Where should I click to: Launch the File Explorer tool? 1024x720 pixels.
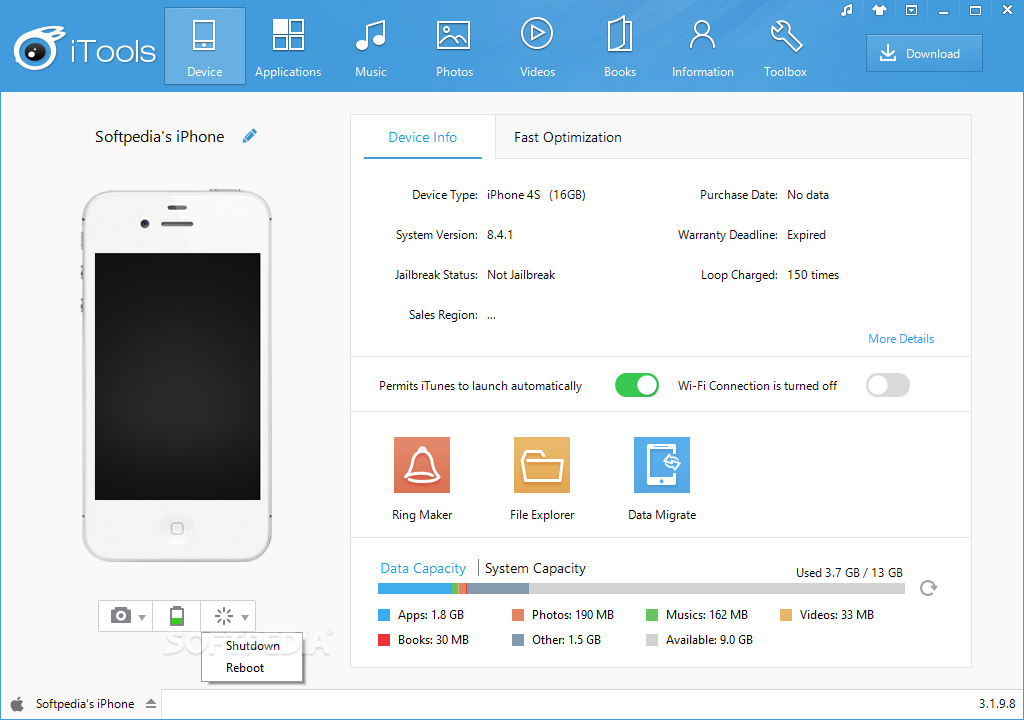[x=542, y=478]
